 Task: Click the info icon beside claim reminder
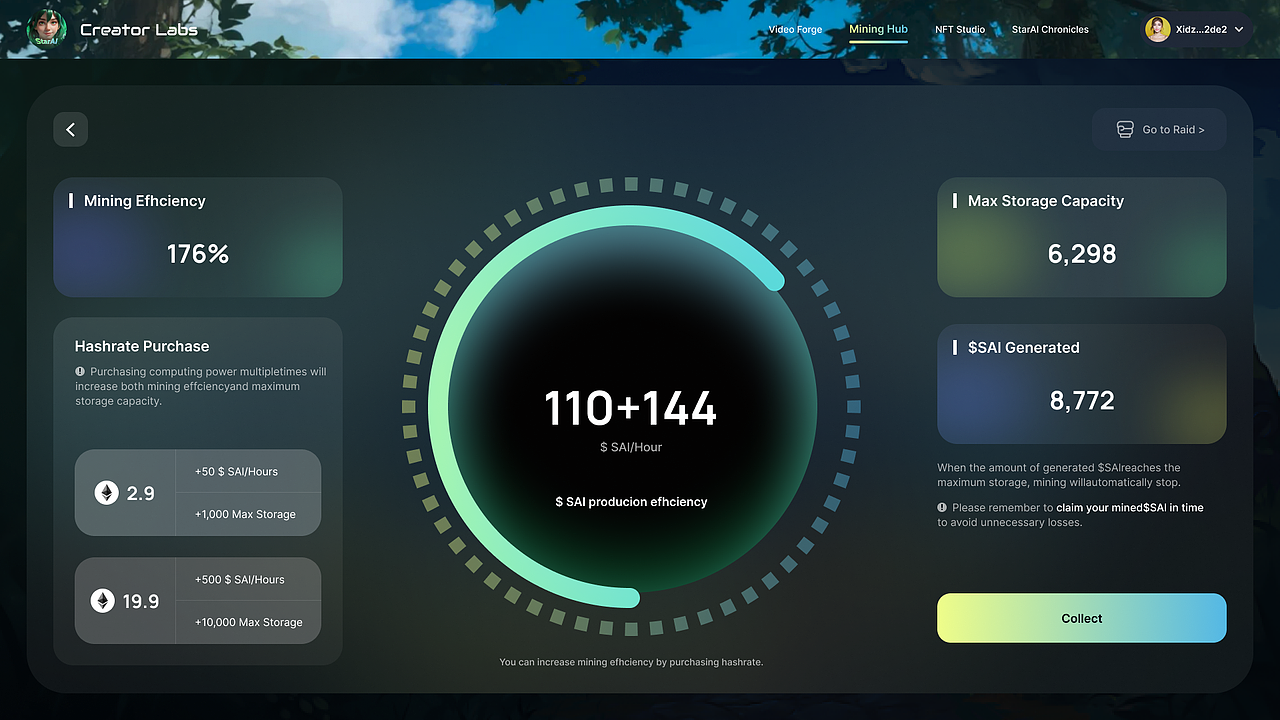[x=942, y=507]
